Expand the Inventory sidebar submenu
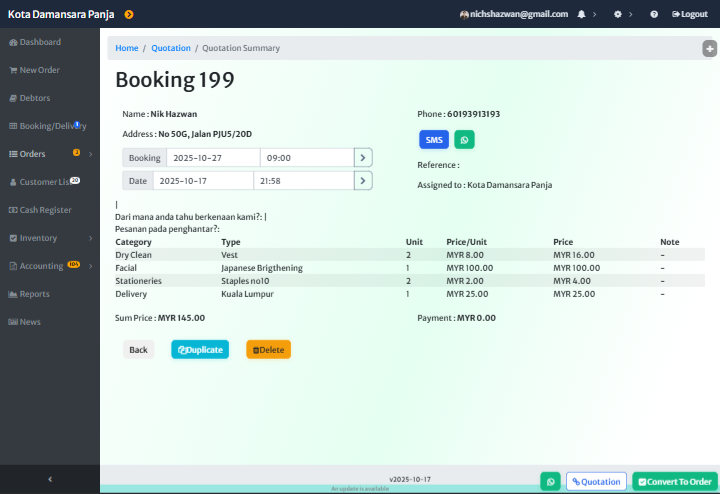 coord(90,238)
